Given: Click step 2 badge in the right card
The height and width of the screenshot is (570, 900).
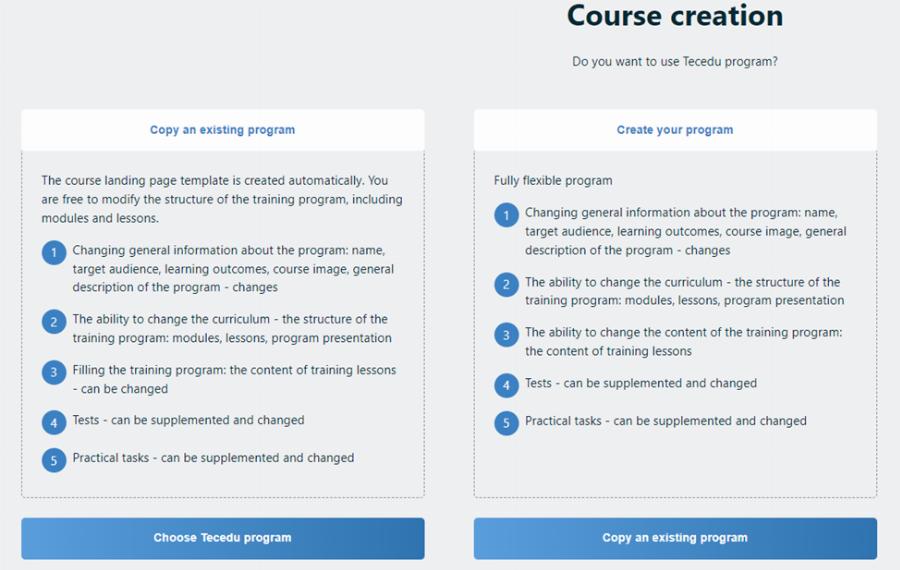Looking at the screenshot, I should pyautogui.click(x=507, y=285).
